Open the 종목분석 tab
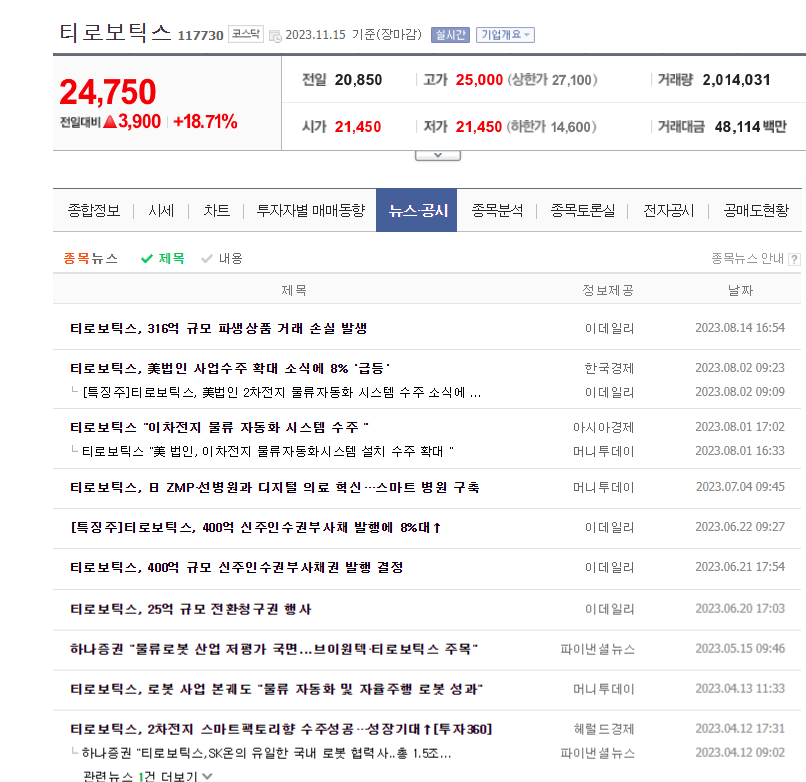 tap(497, 211)
